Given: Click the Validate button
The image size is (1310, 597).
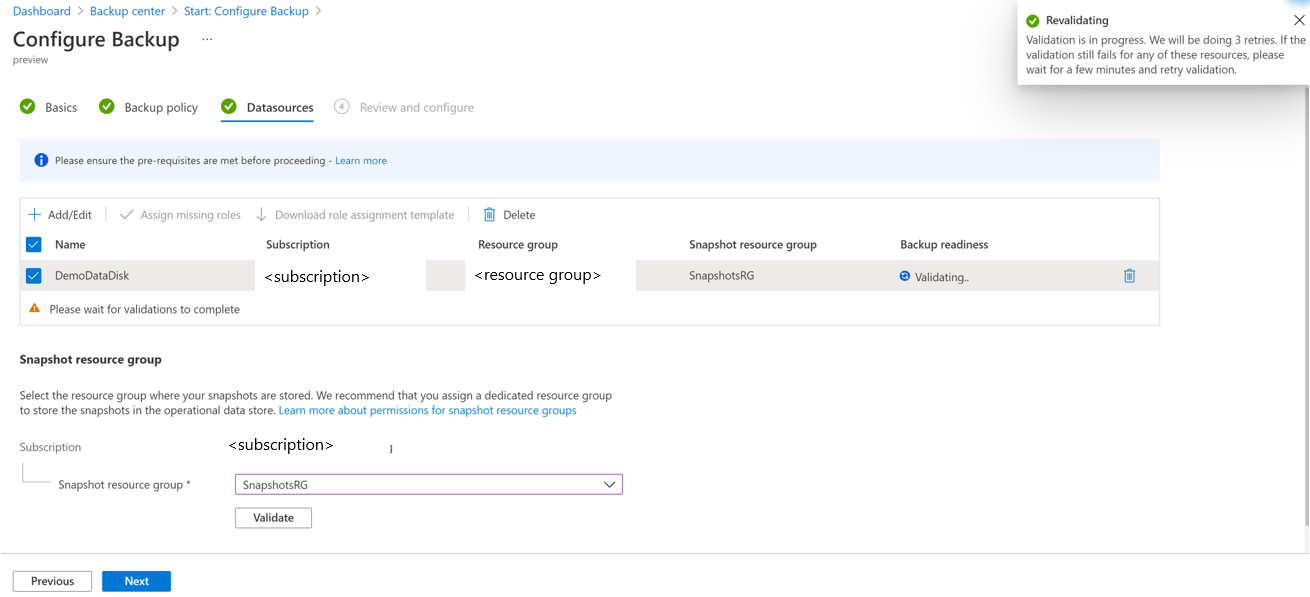Looking at the screenshot, I should (x=273, y=518).
